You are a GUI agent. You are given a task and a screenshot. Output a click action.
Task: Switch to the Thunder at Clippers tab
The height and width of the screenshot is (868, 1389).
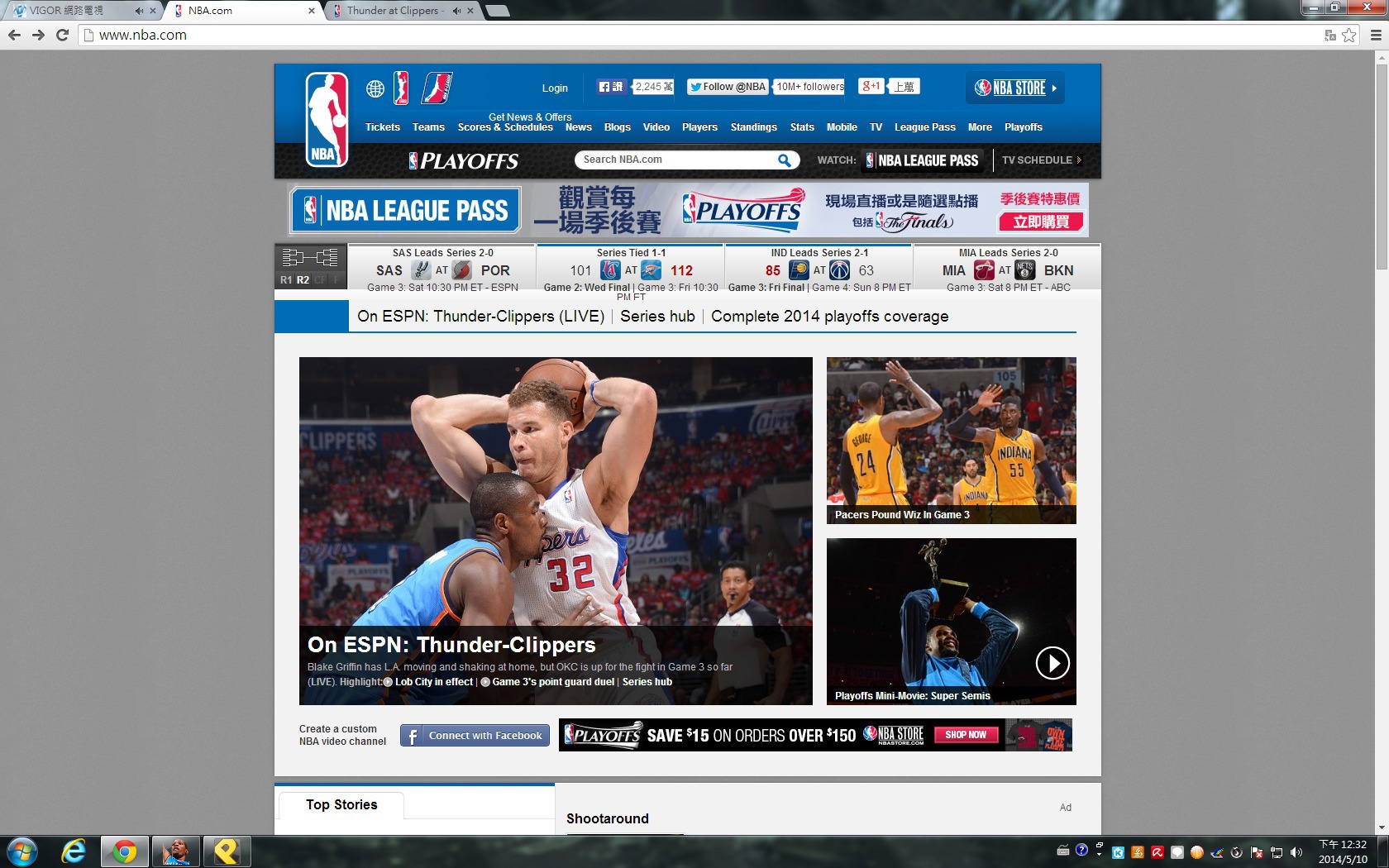403,11
